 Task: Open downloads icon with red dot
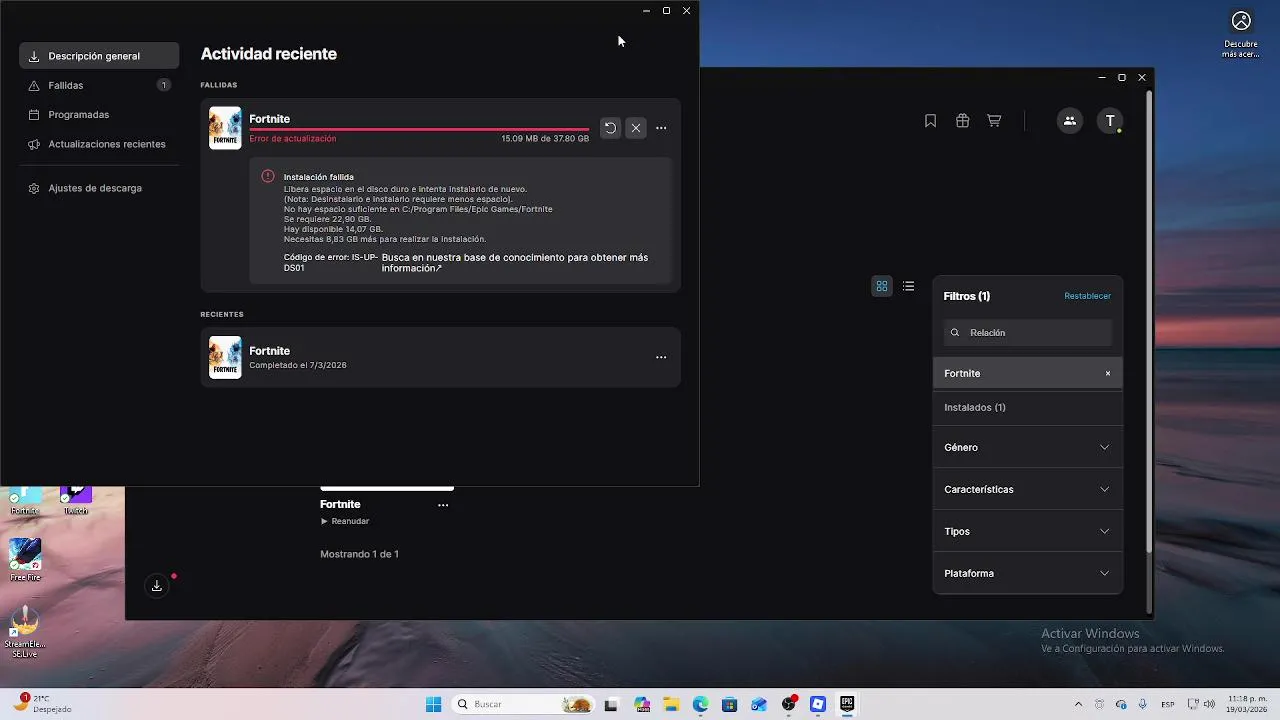[157, 586]
